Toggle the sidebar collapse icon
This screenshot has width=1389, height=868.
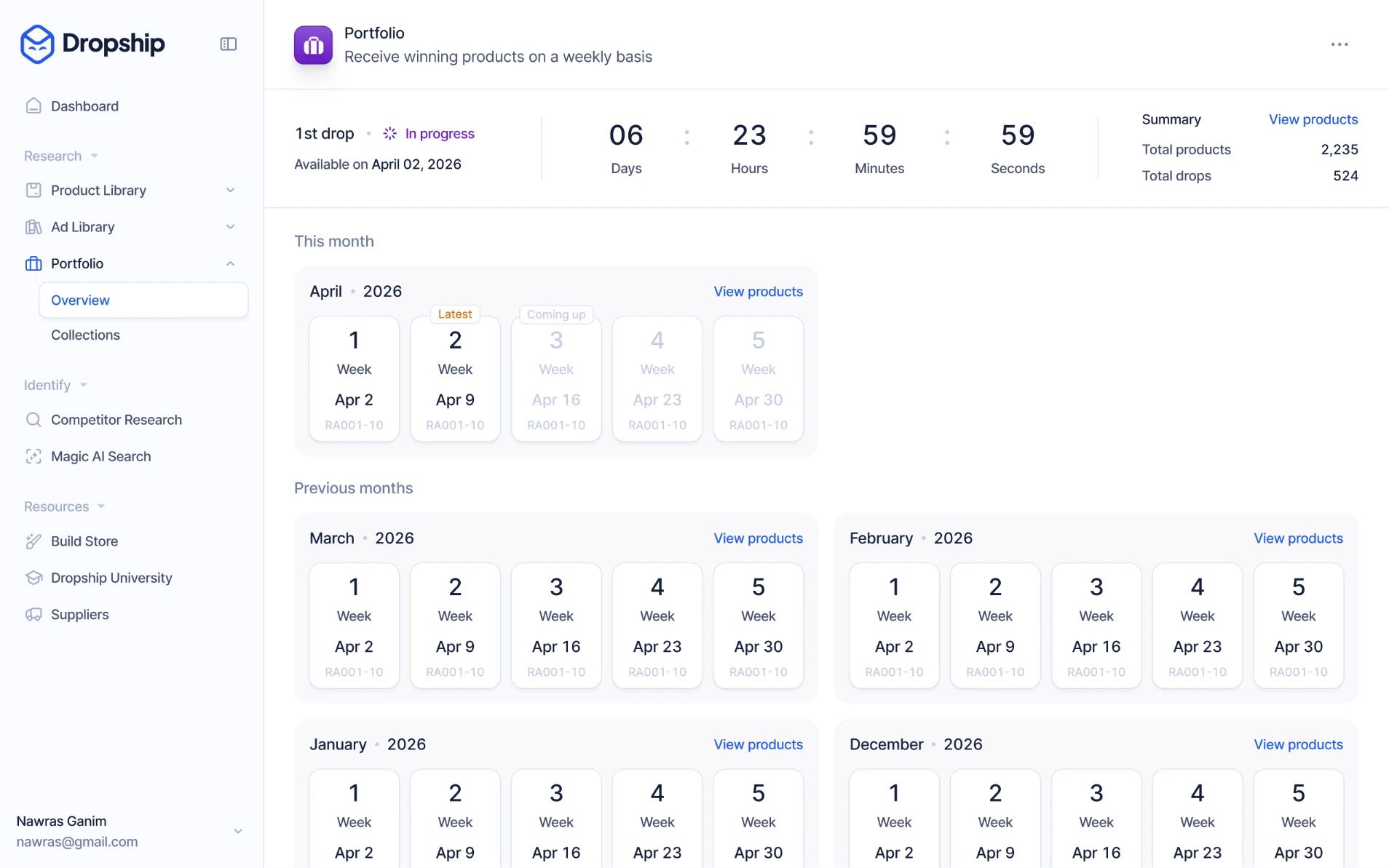(228, 44)
